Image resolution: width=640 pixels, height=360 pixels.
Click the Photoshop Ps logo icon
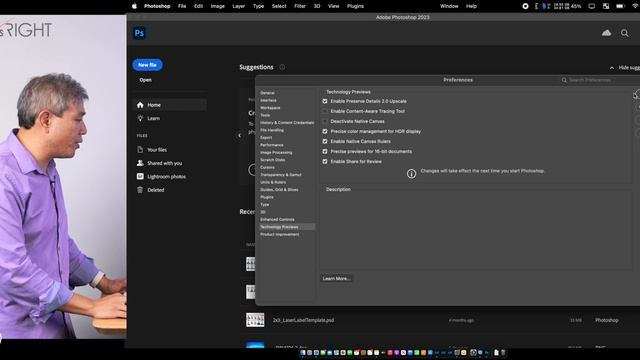tap(139, 33)
